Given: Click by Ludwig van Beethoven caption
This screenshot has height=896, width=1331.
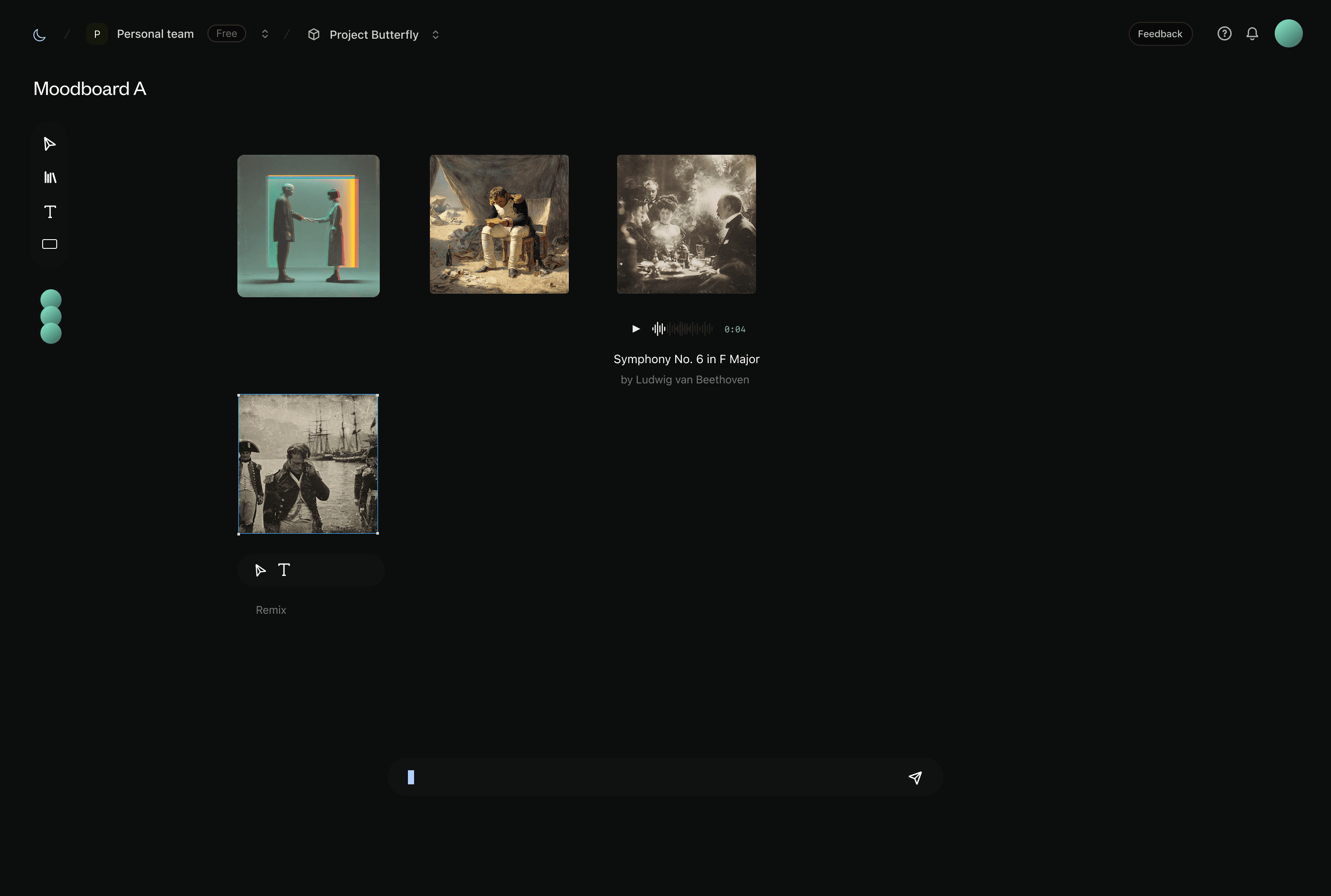Looking at the screenshot, I should [685, 379].
